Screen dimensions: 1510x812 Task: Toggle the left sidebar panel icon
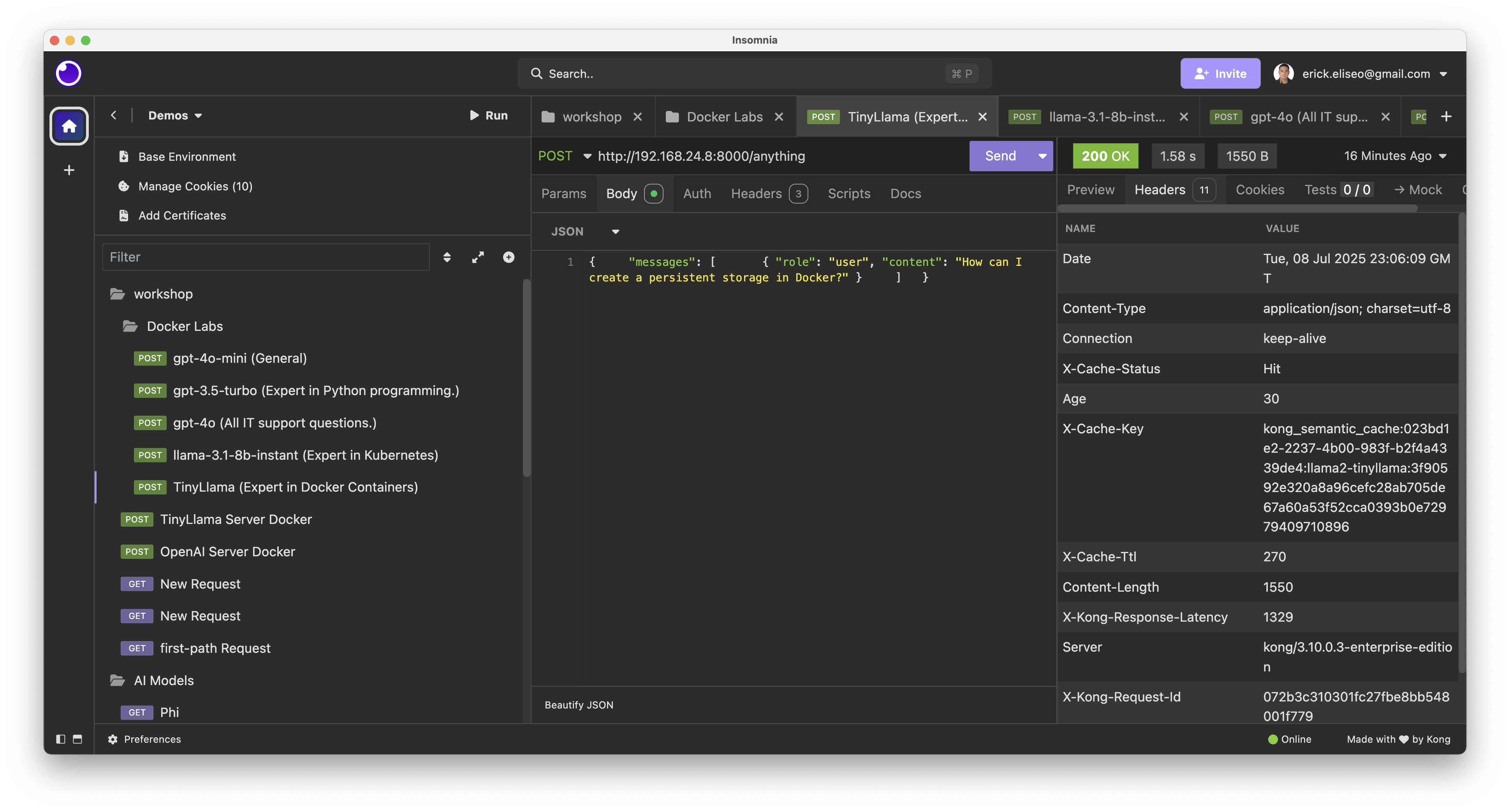60,739
